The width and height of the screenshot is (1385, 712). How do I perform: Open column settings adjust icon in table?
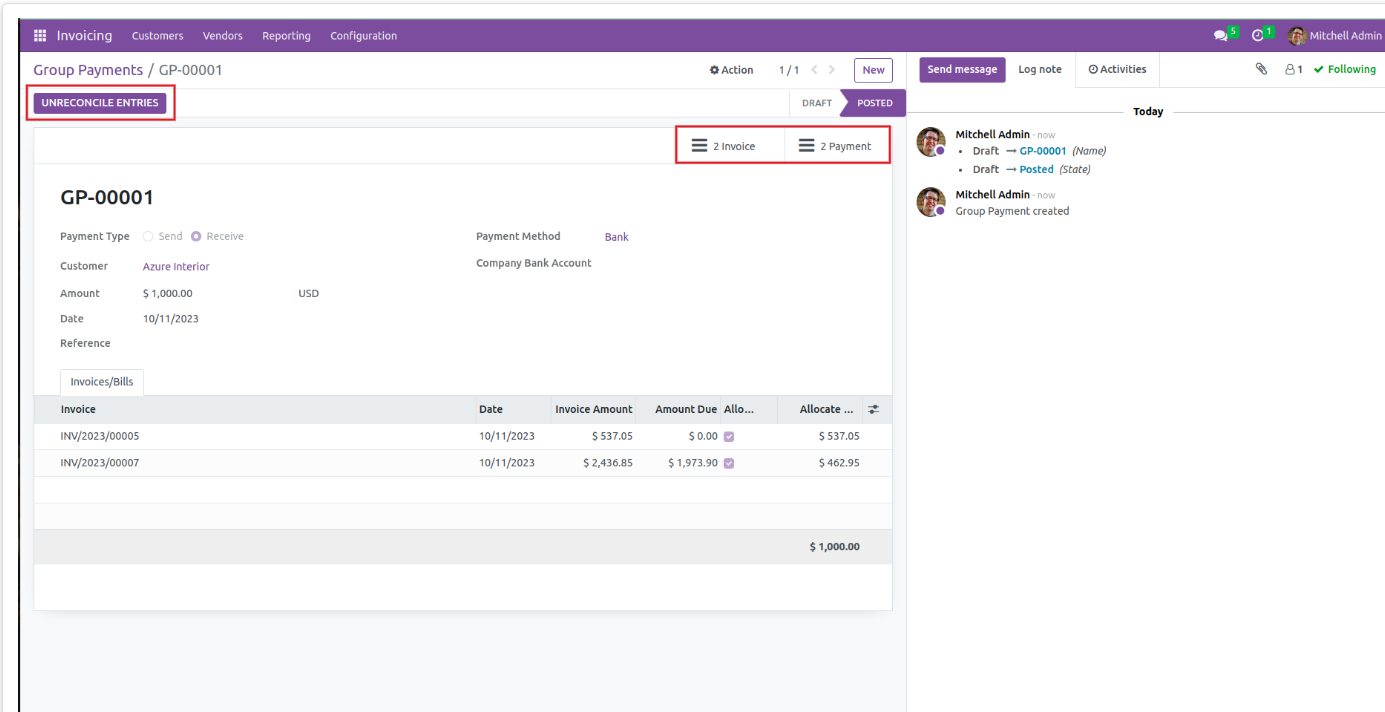[x=873, y=409]
